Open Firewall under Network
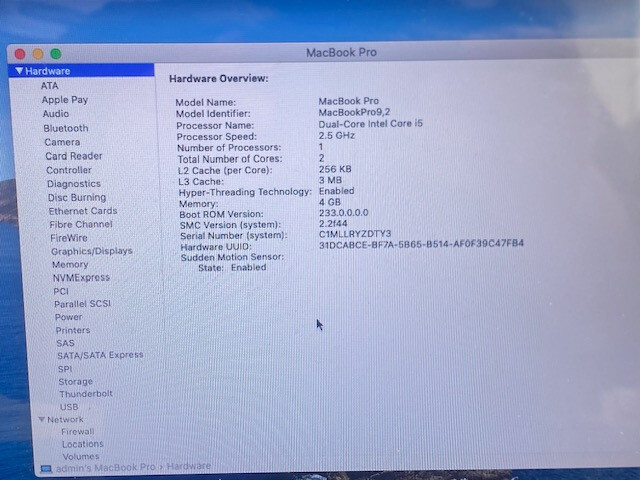Screen dimensions: 640x480 (x=78, y=431)
